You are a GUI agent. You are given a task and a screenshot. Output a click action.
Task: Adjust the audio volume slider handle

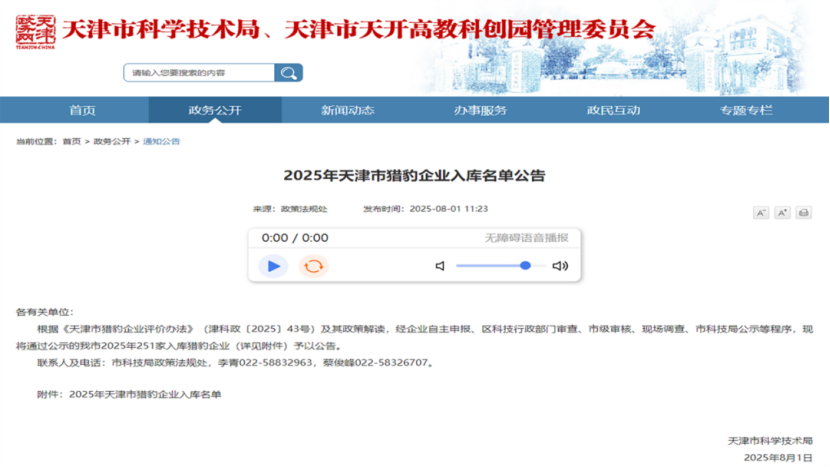(x=525, y=265)
